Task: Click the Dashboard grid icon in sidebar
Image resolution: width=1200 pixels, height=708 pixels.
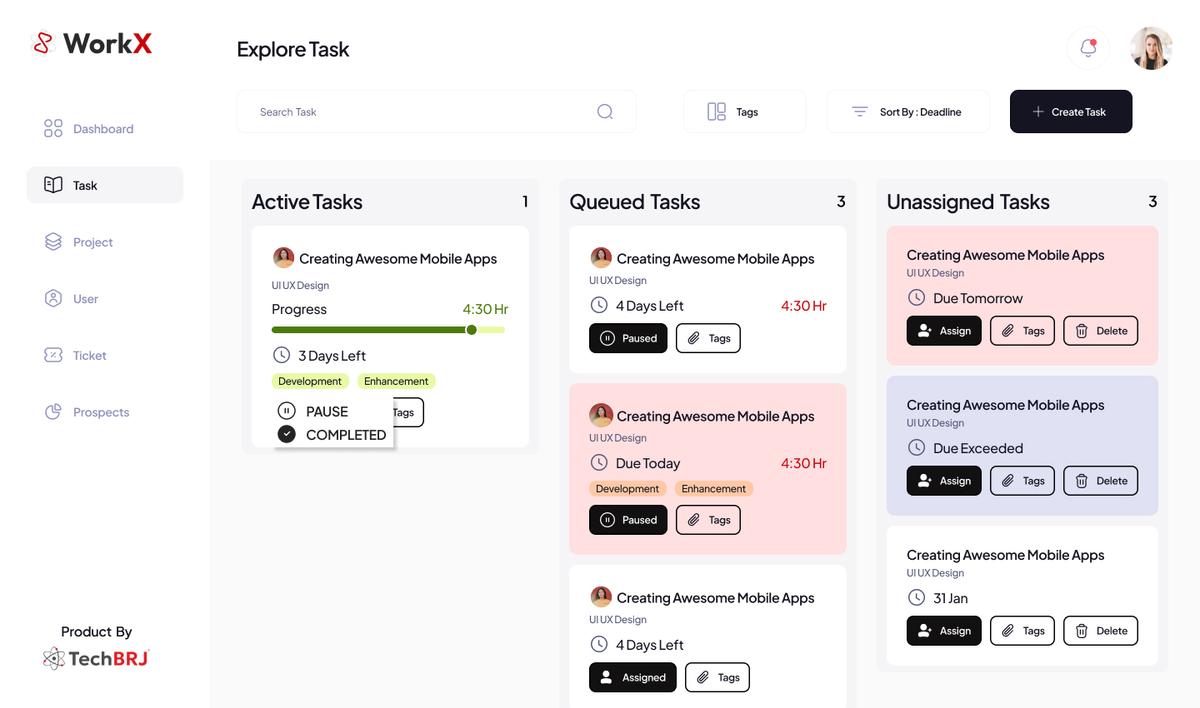Action: [x=53, y=129]
